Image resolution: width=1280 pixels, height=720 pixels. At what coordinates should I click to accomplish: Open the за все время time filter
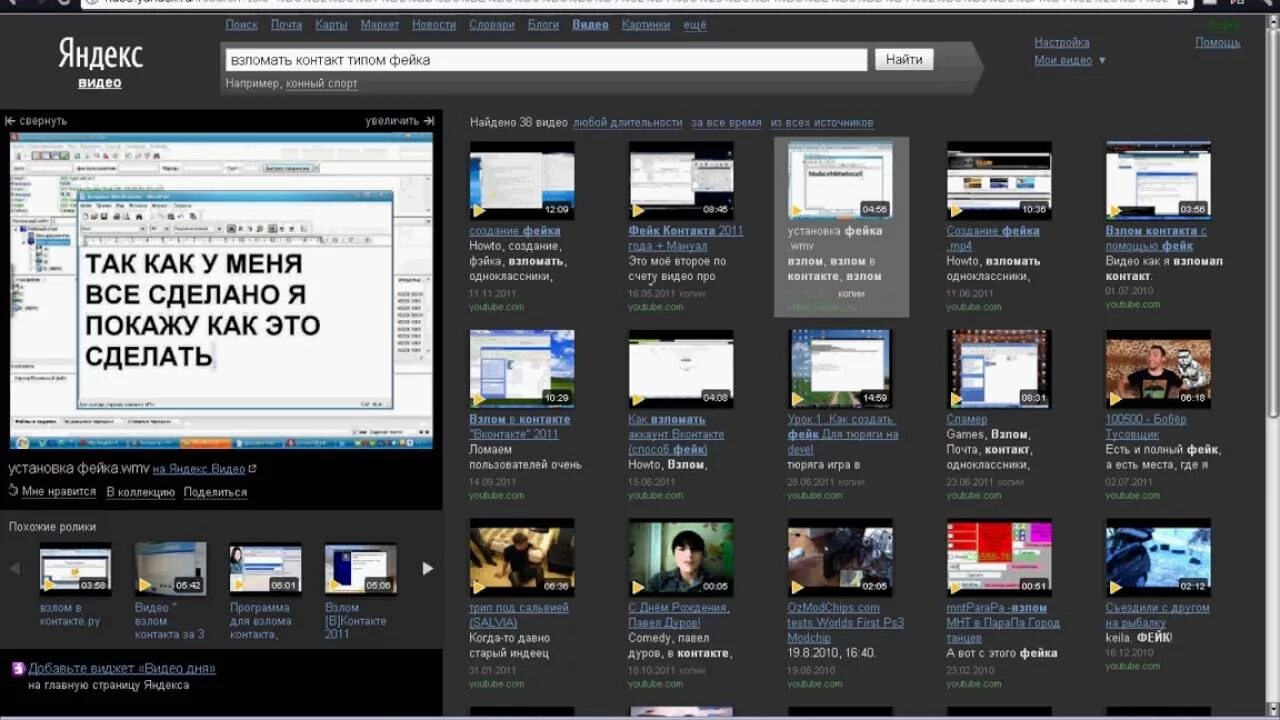pyautogui.click(x=726, y=123)
